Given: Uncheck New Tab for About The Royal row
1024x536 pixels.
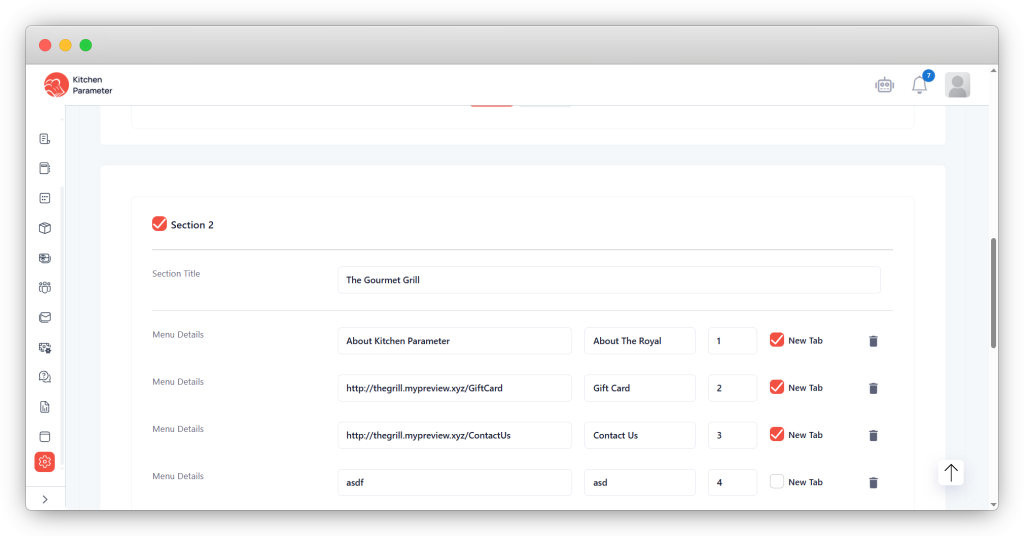Looking at the screenshot, I should point(776,340).
